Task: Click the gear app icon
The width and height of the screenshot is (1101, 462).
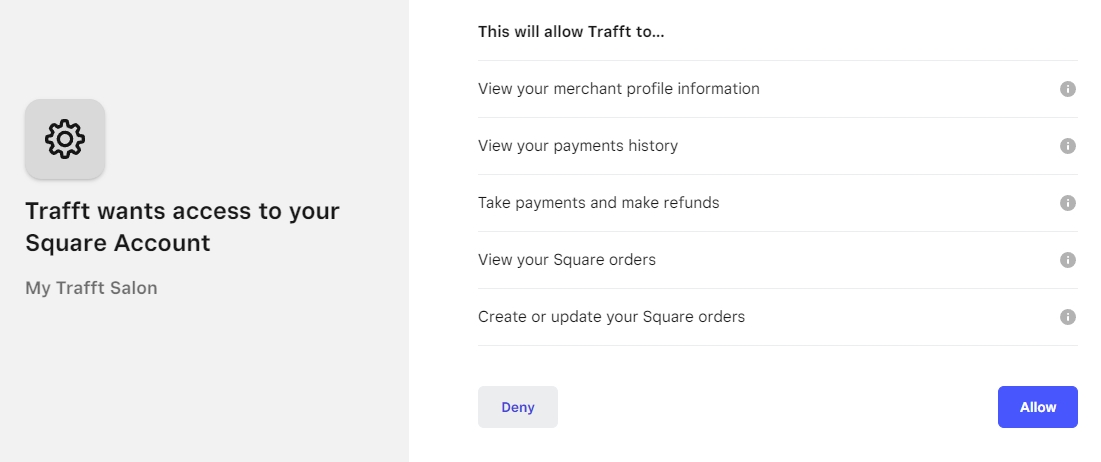Action: tap(65, 139)
